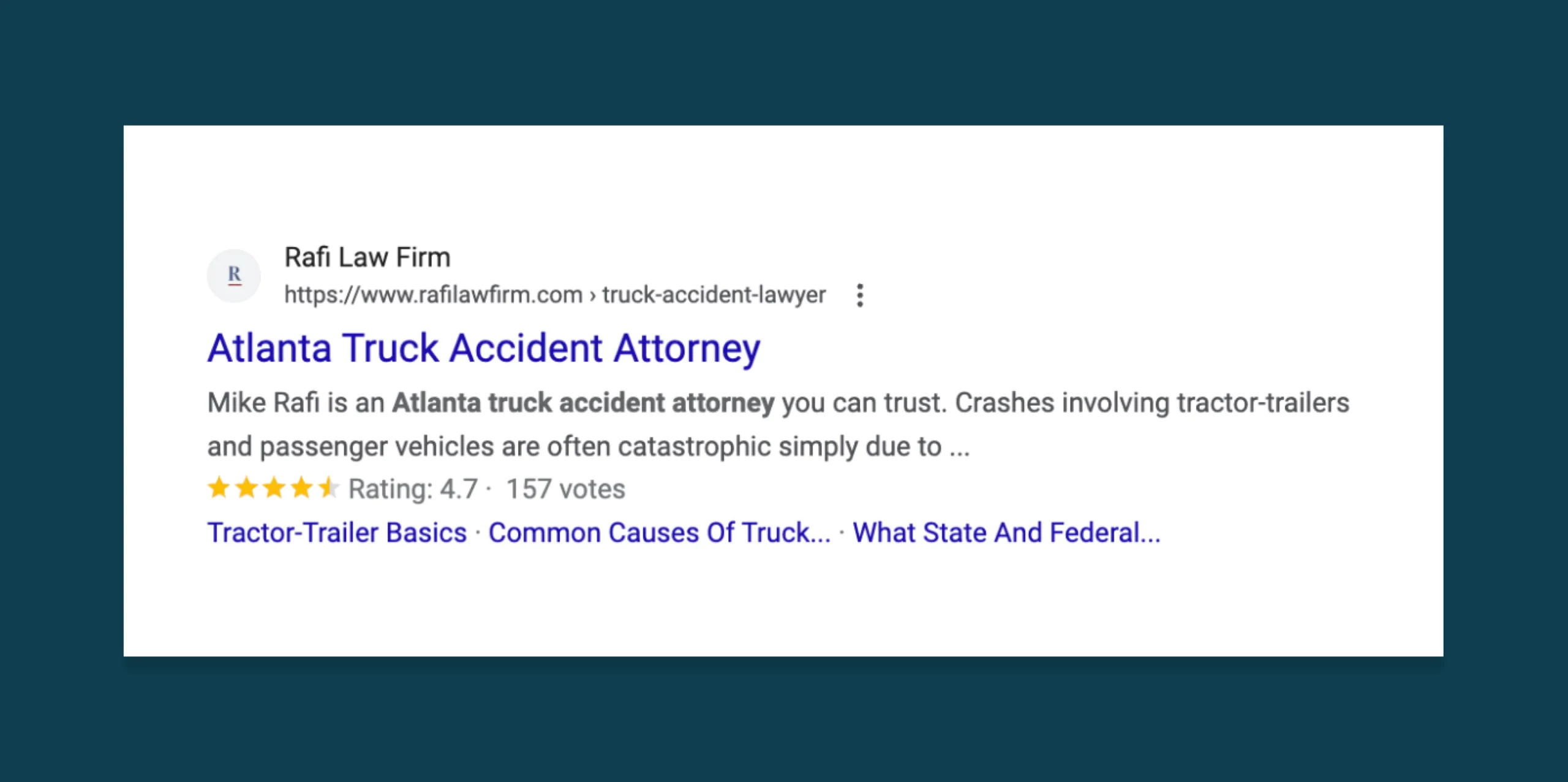Click the breadcrumb chevron in the URL
Screen dimensions: 1568x782
(x=592, y=296)
